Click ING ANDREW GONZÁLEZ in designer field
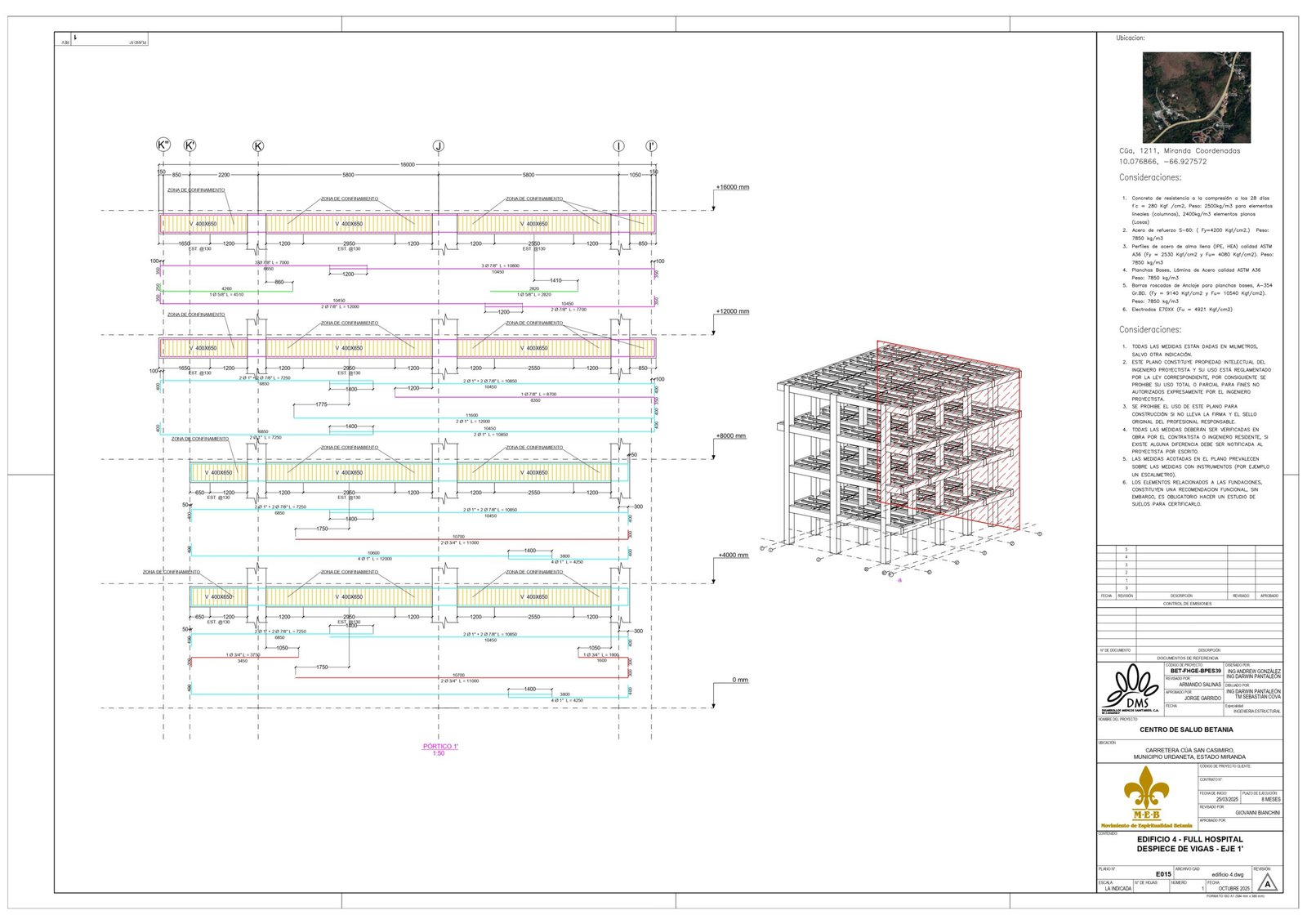This screenshot has width=1307, height=924. (x=1254, y=672)
